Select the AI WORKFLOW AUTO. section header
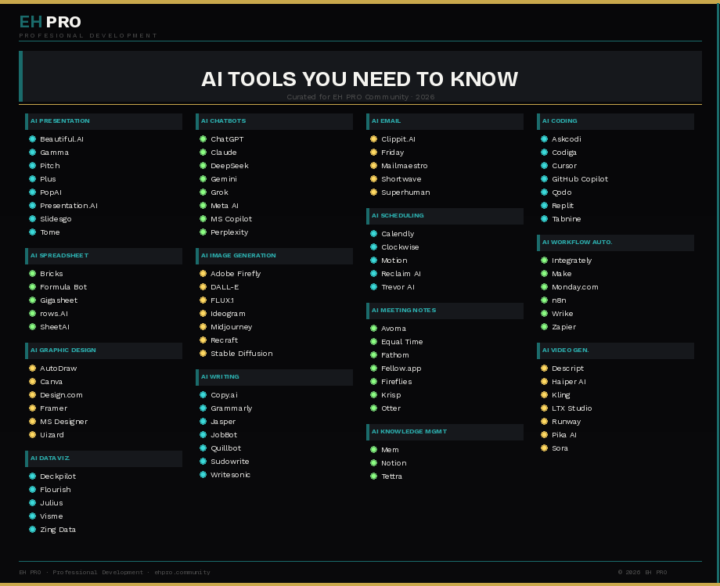Image resolution: width=720 pixels, height=586 pixels. point(615,242)
